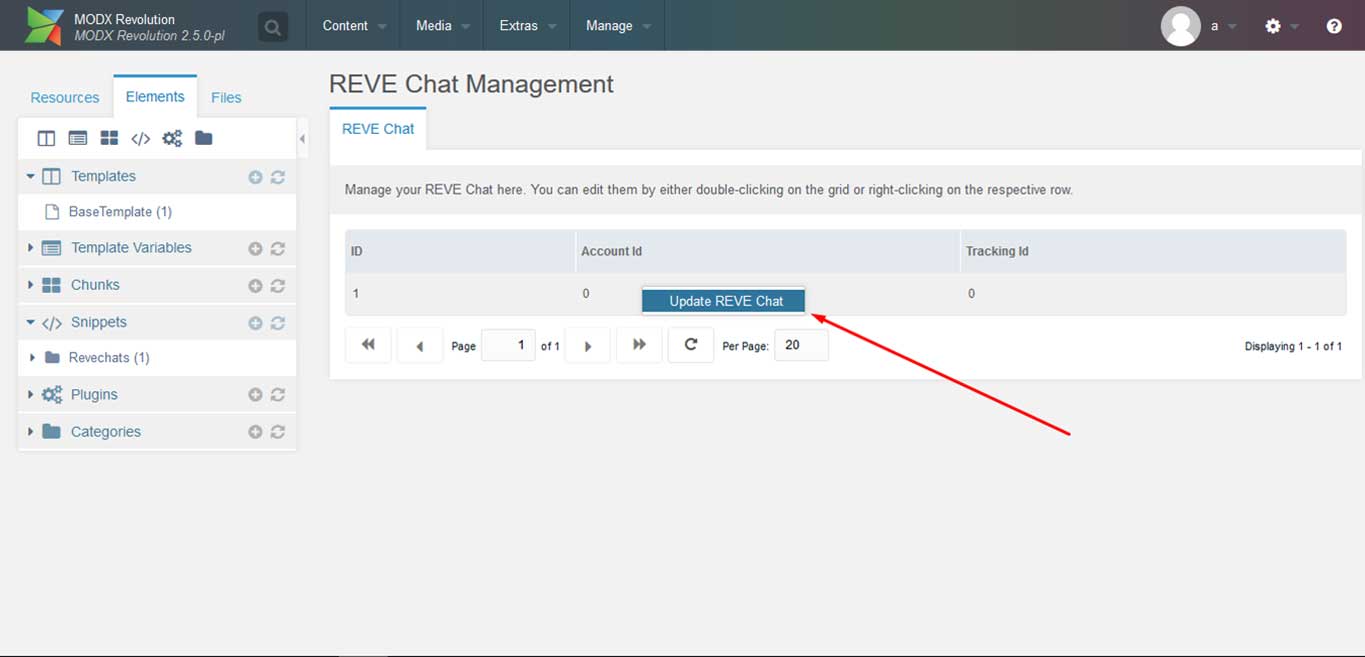Click the New Template Variable toolbar icon

77,138
